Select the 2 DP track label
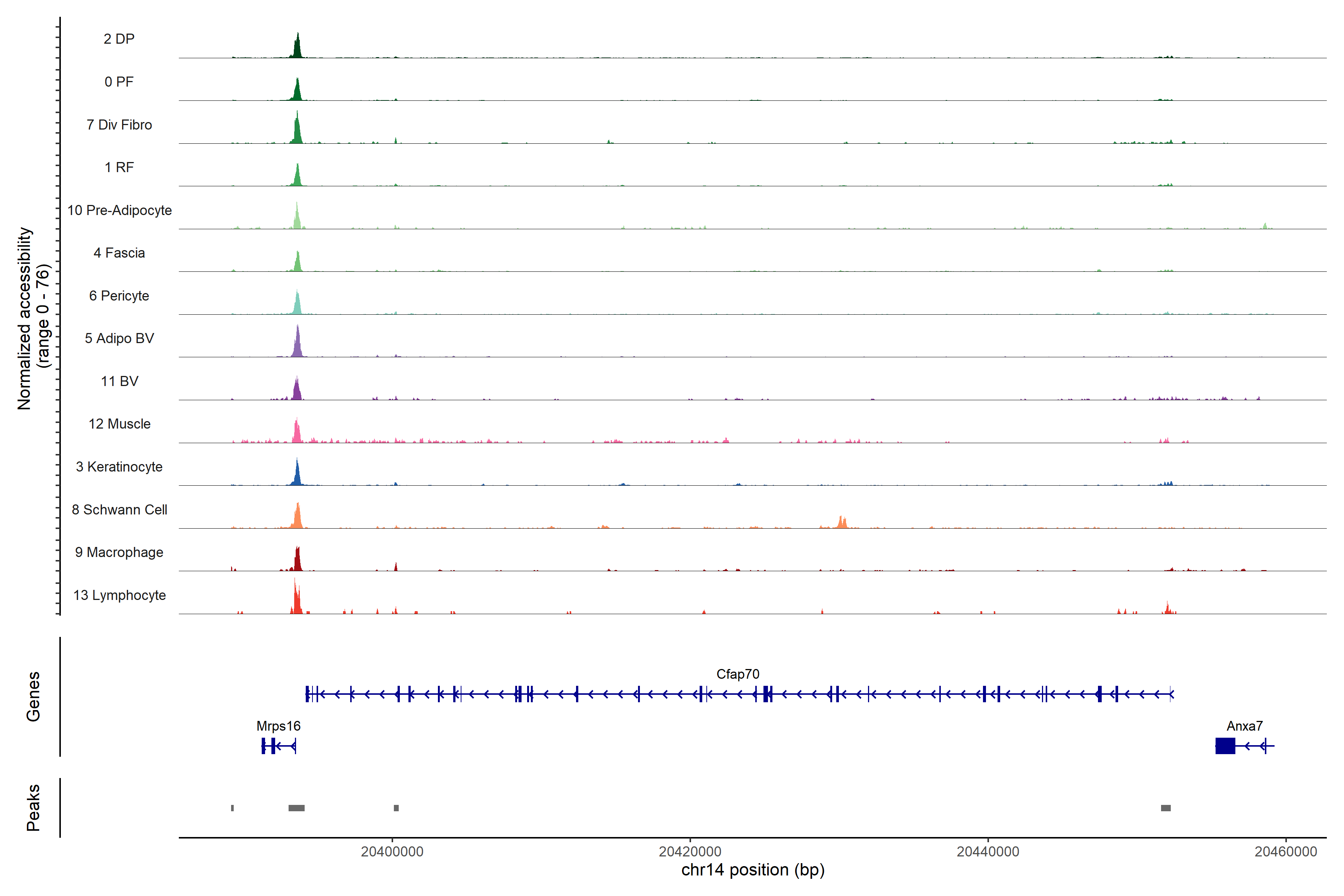 [119, 39]
